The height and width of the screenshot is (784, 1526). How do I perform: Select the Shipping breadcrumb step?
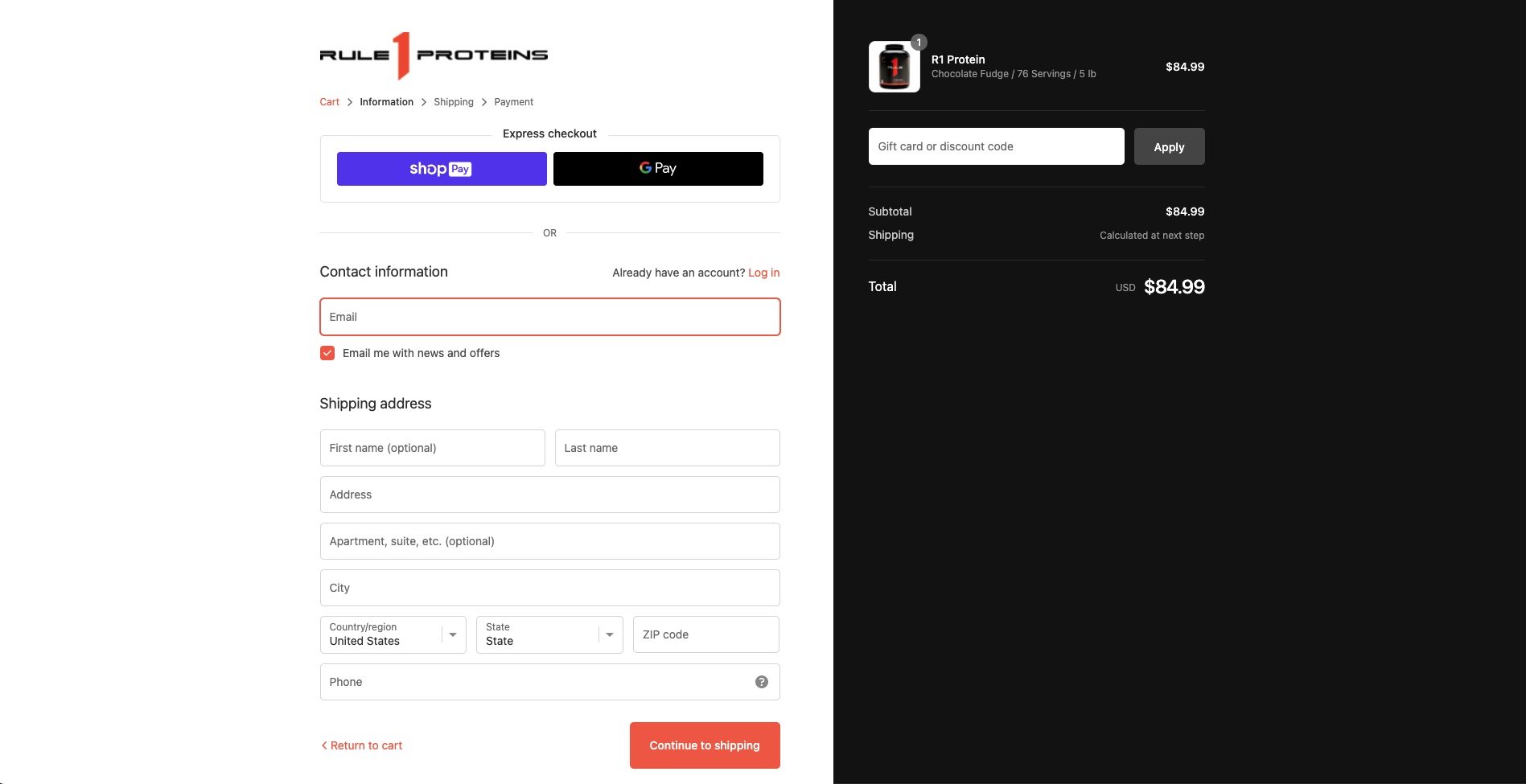point(454,102)
